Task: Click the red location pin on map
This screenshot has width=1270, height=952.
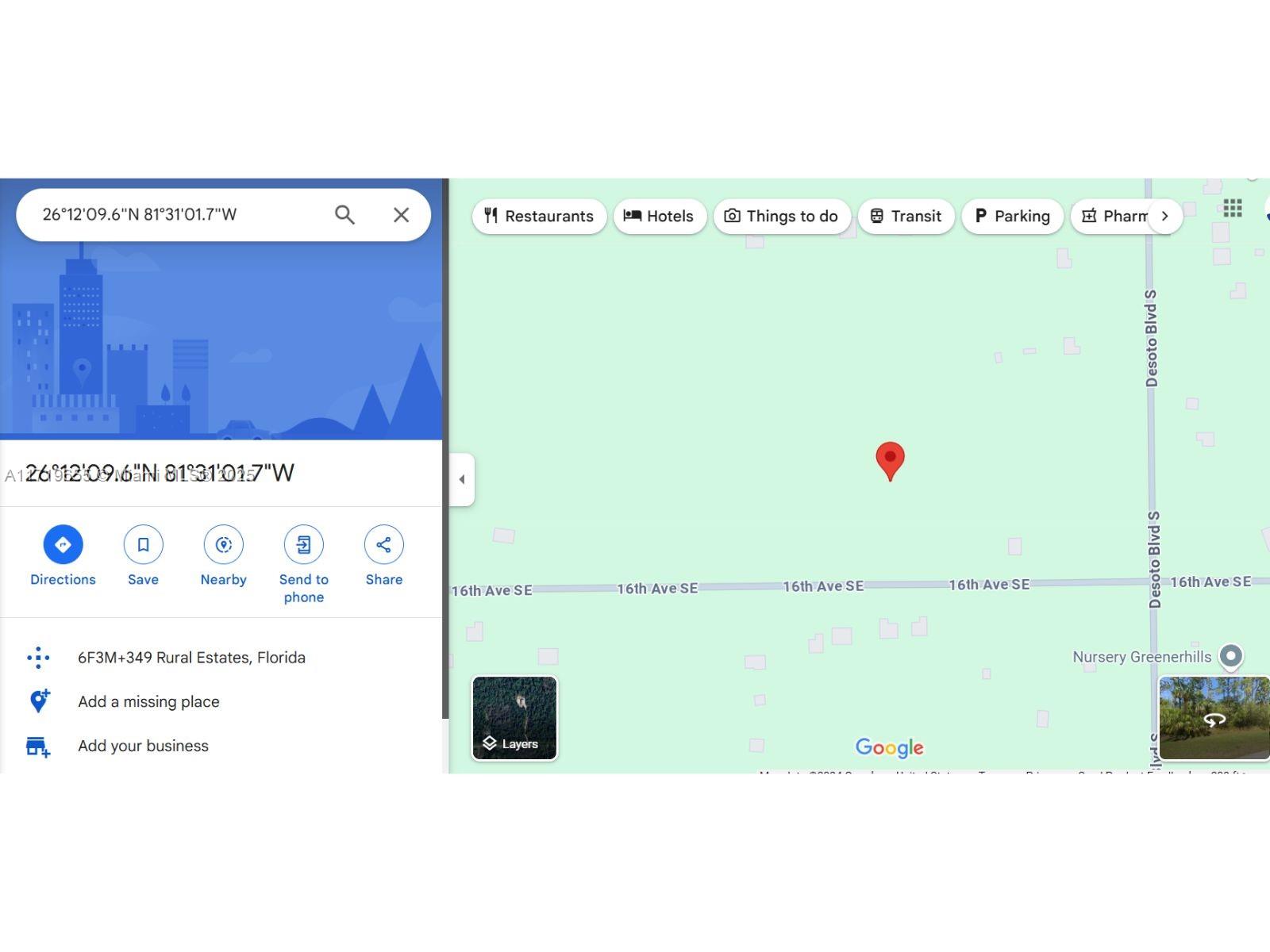Action: point(890,461)
